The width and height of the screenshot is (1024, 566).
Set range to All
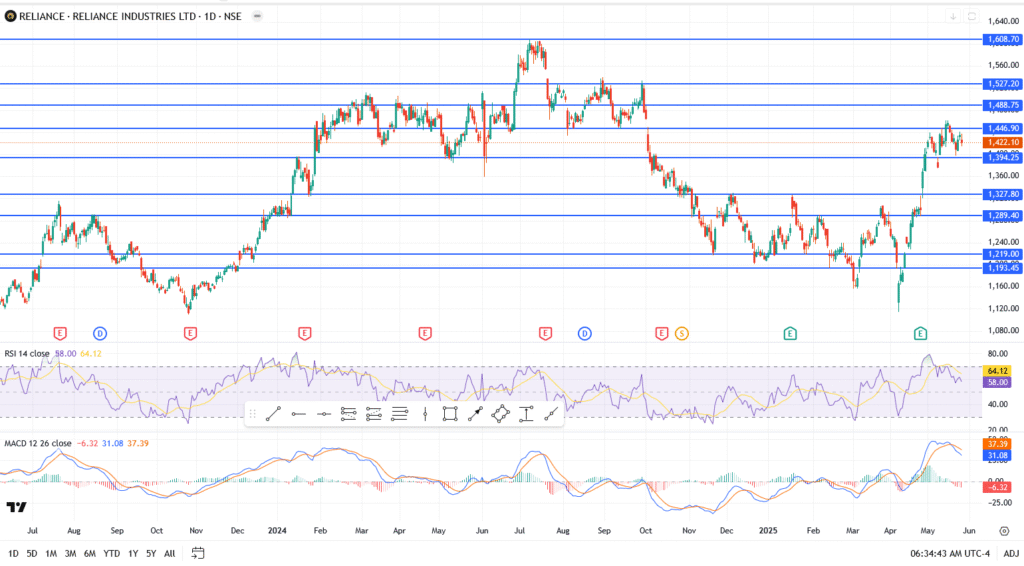[x=169, y=554]
